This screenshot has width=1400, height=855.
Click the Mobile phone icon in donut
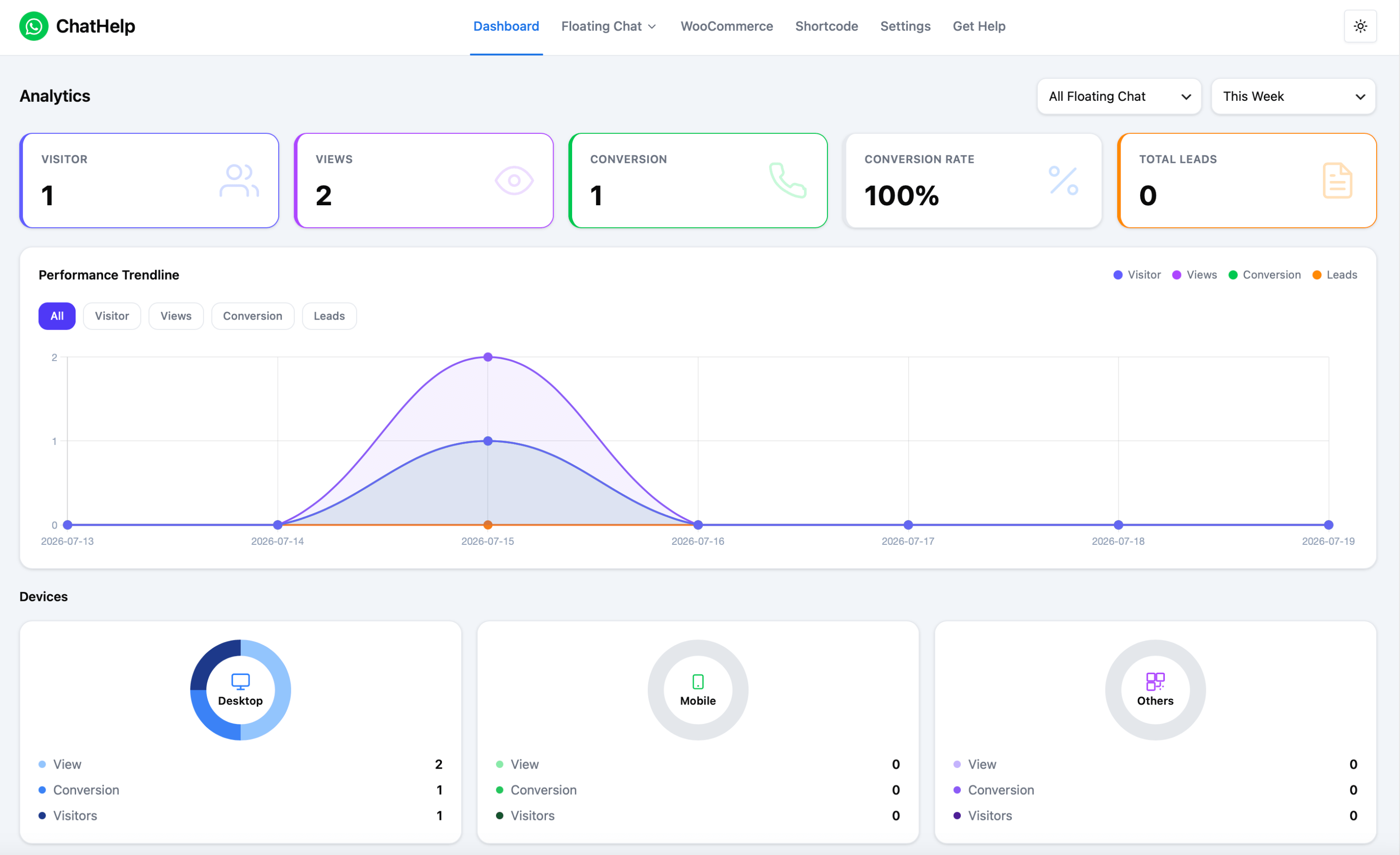click(x=698, y=681)
